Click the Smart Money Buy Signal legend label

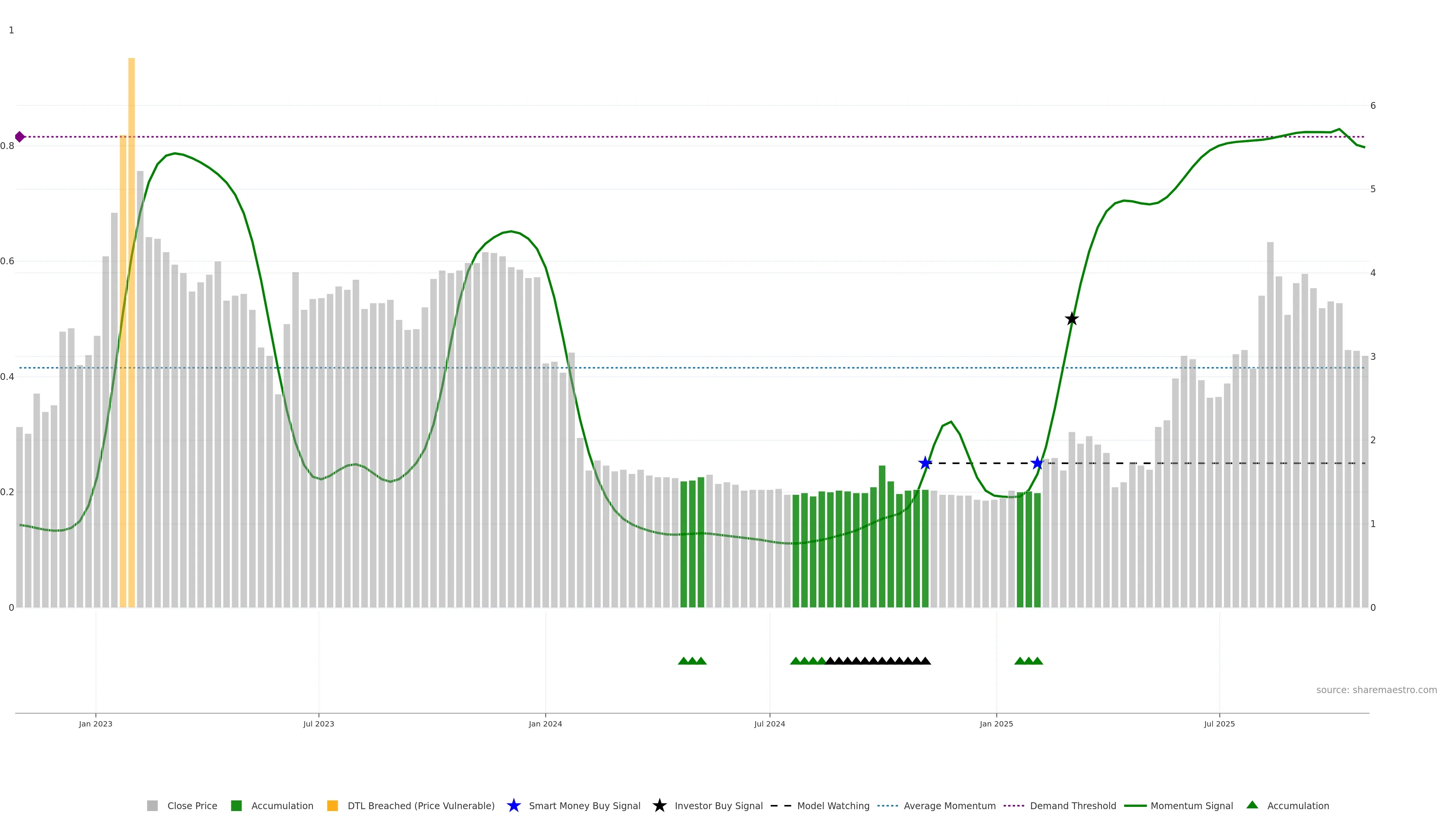point(584,805)
